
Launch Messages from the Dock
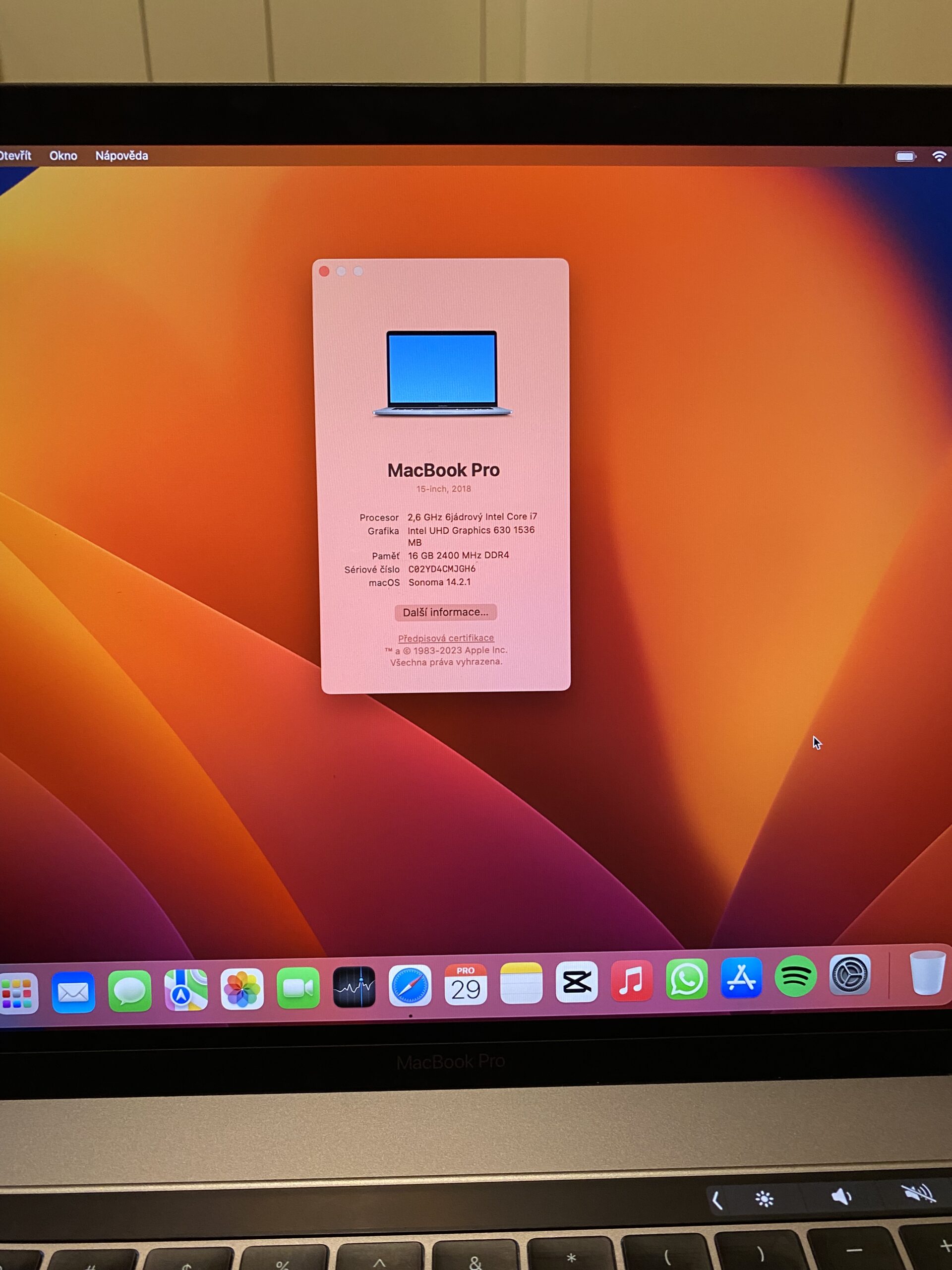point(130,990)
